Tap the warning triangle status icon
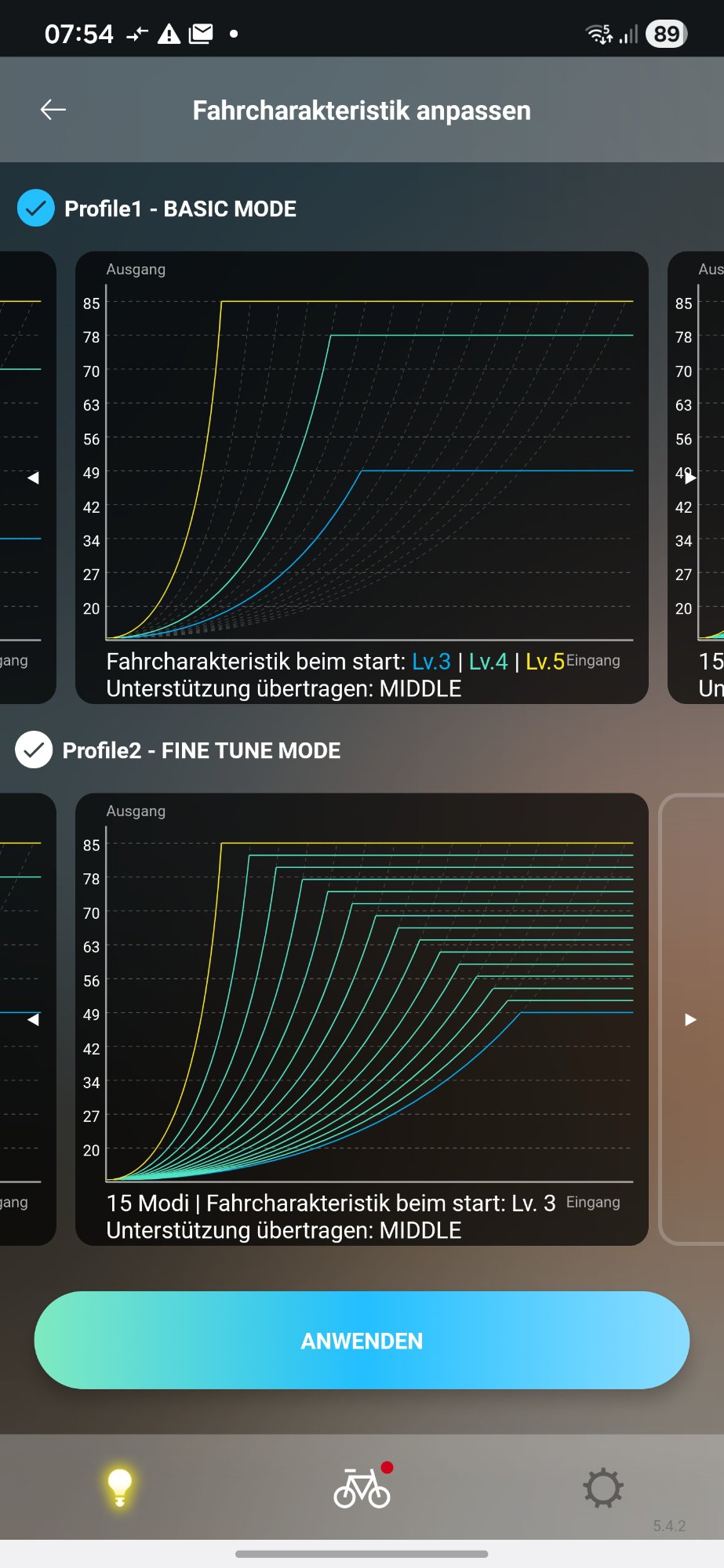 pyautogui.click(x=169, y=34)
